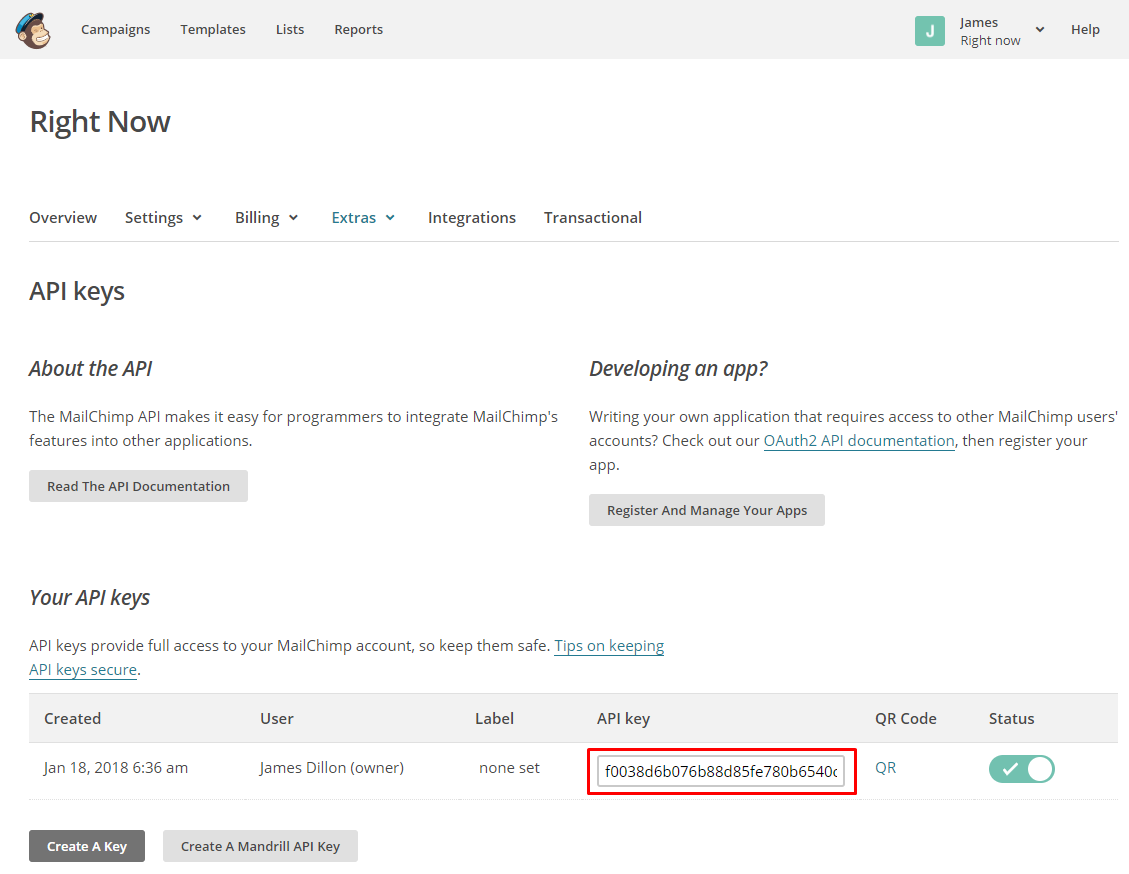Switch to the Overview tab
Viewport: 1129px width, 874px height.
(x=63, y=217)
